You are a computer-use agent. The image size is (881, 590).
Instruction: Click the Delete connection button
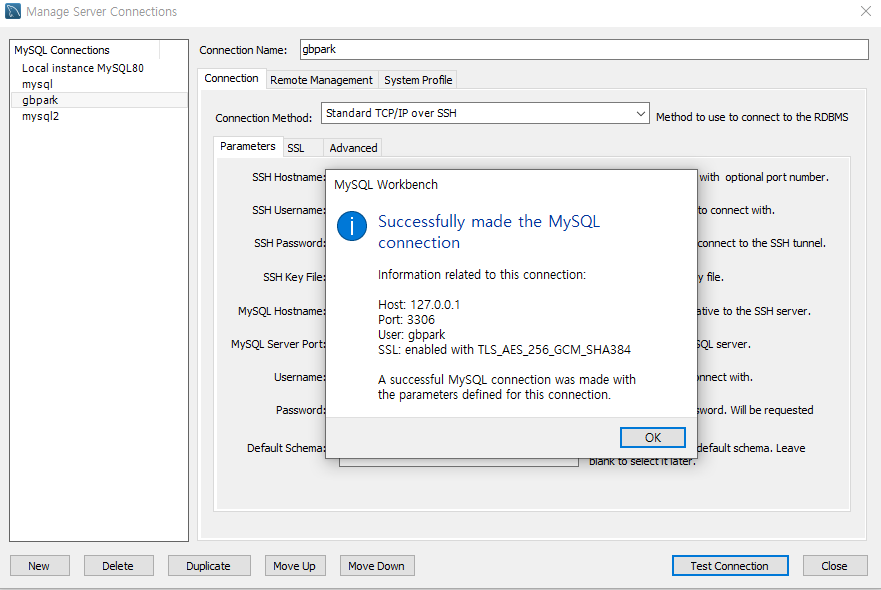click(118, 566)
